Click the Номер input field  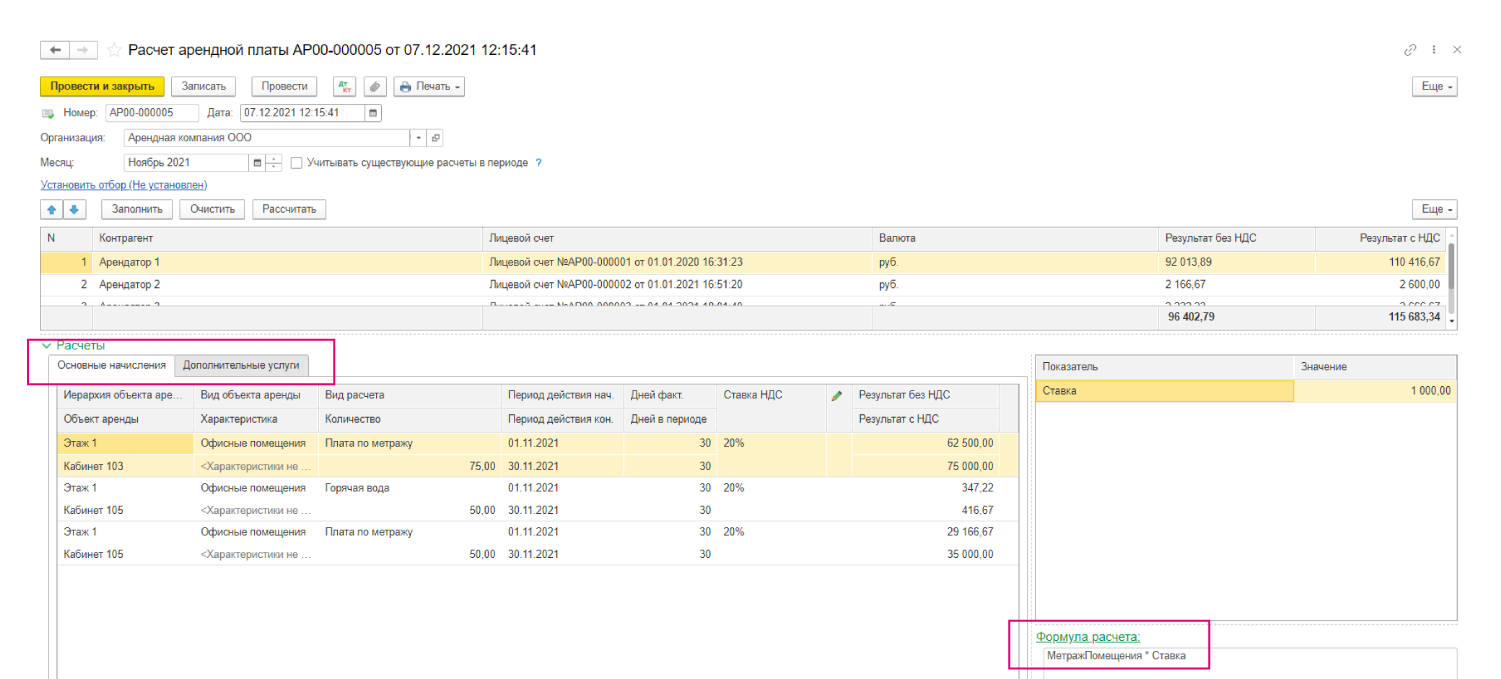pos(152,113)
